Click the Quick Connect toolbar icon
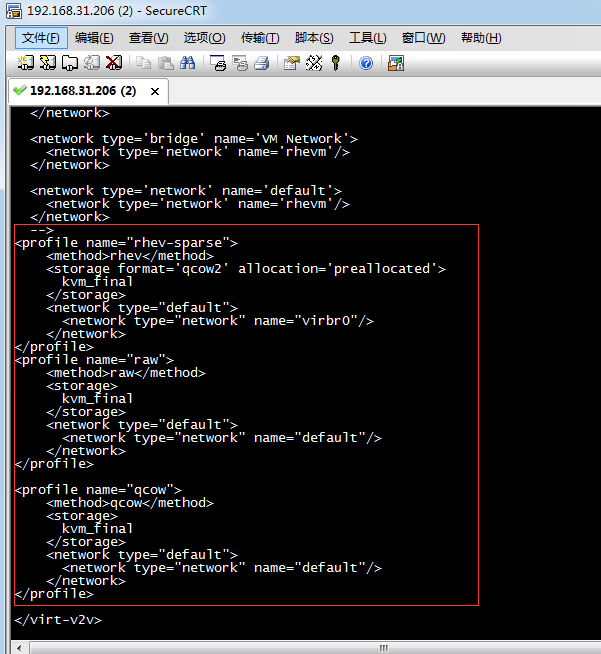This screenshot has height=654, width=601. 48,63
